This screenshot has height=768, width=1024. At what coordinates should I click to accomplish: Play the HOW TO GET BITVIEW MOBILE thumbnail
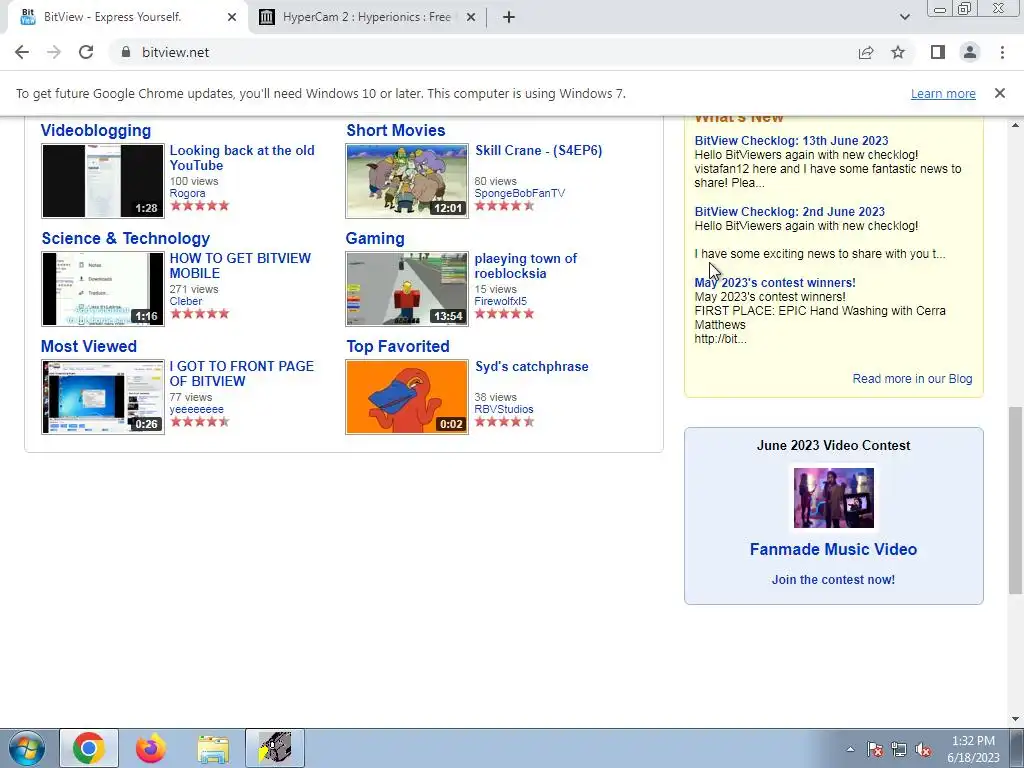(x=103, y=289)
